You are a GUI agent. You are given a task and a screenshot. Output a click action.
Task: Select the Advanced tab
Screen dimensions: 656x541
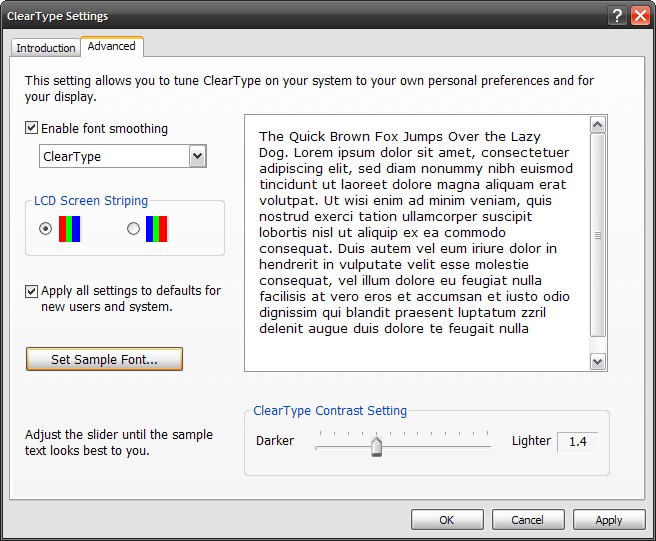pos(112,46)
